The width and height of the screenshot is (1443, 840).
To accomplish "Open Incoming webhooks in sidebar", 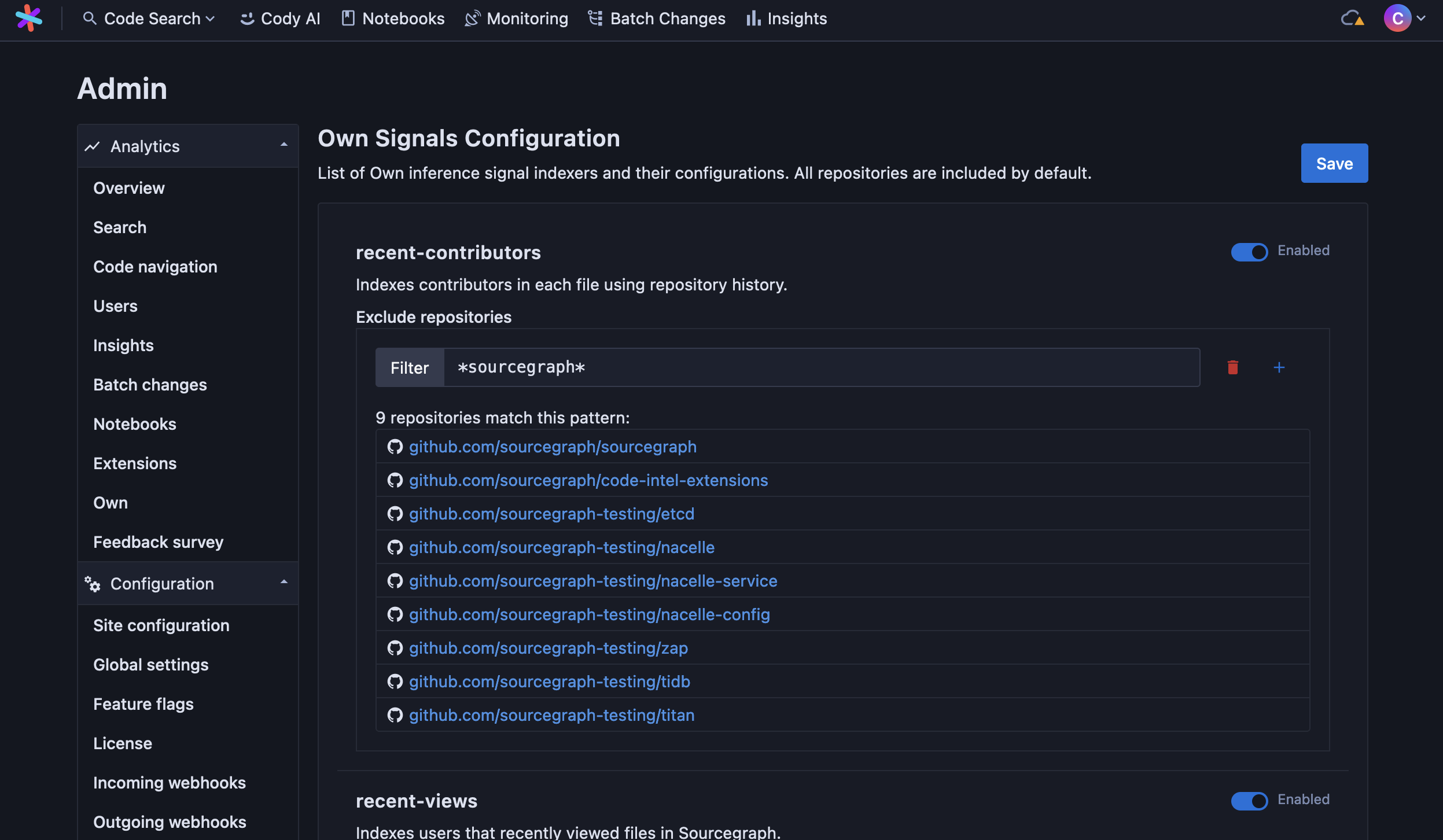I will point(170,783).
